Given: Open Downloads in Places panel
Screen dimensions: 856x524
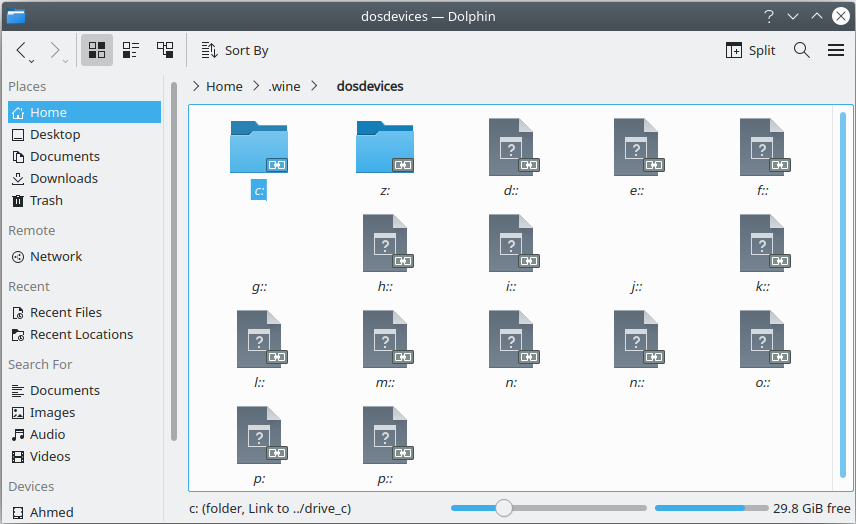Looking at the screenshot, I should tap(85, 178).
